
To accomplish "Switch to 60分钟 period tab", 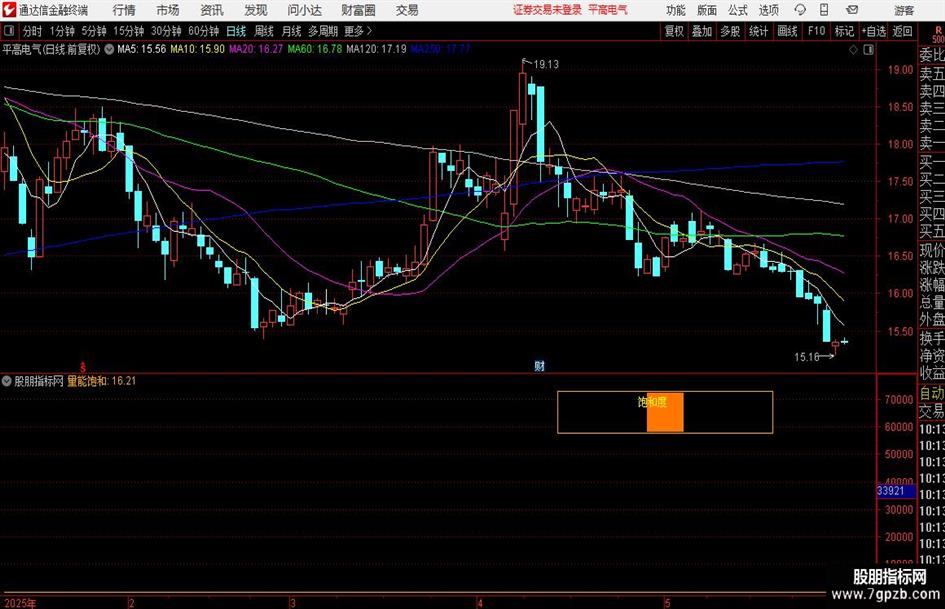I will point(204,31).
